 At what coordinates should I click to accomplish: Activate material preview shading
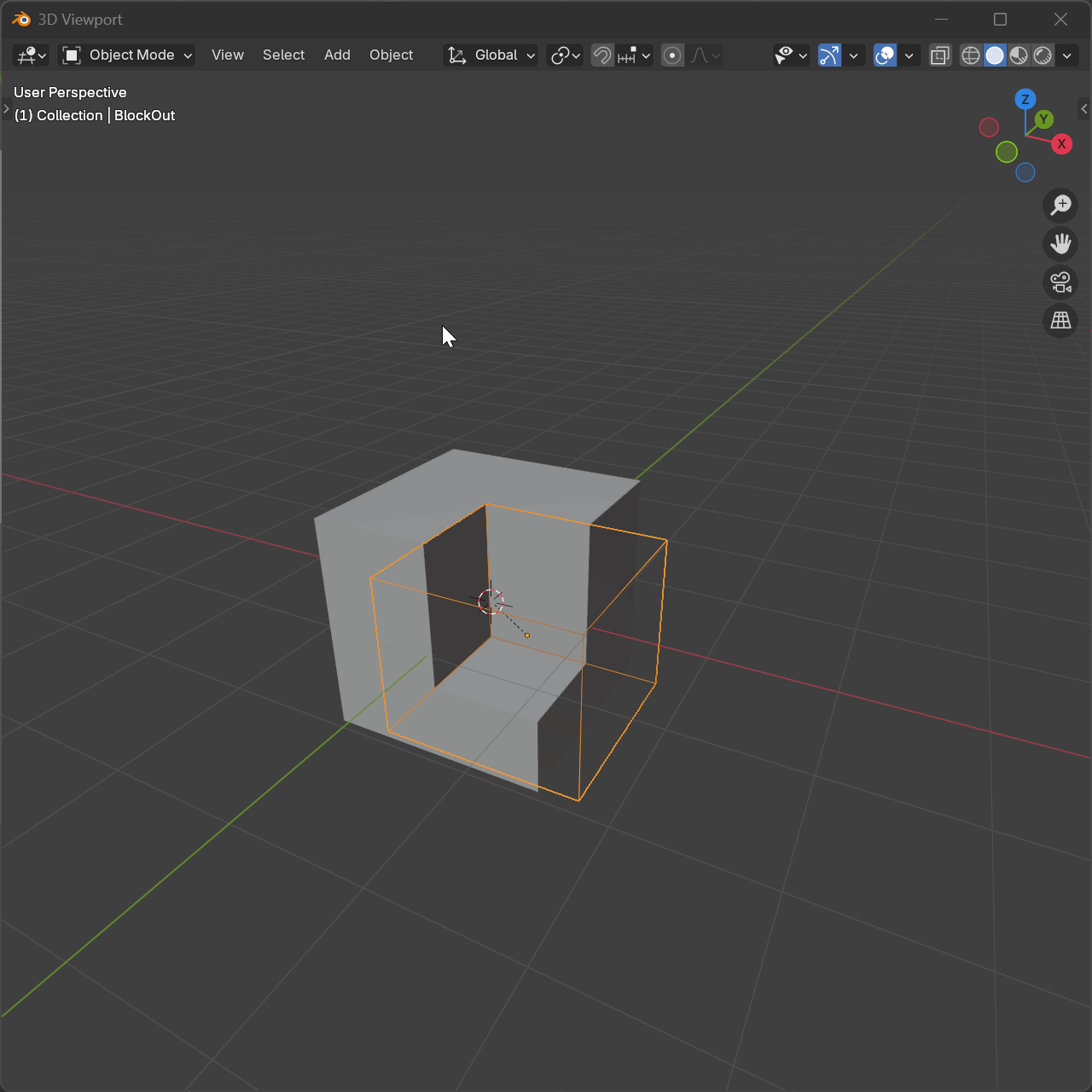click(x=1019, y=55)
